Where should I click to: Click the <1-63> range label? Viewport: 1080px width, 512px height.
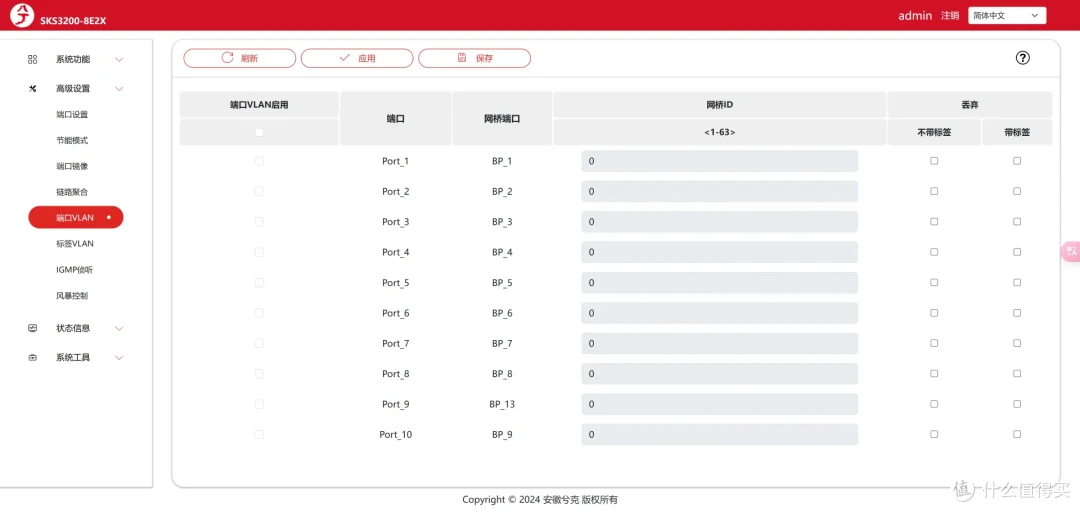coord(719,132)
